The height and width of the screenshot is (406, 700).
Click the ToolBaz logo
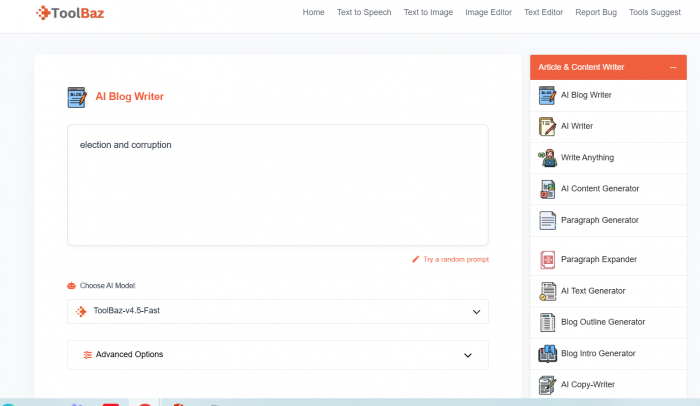70,13
